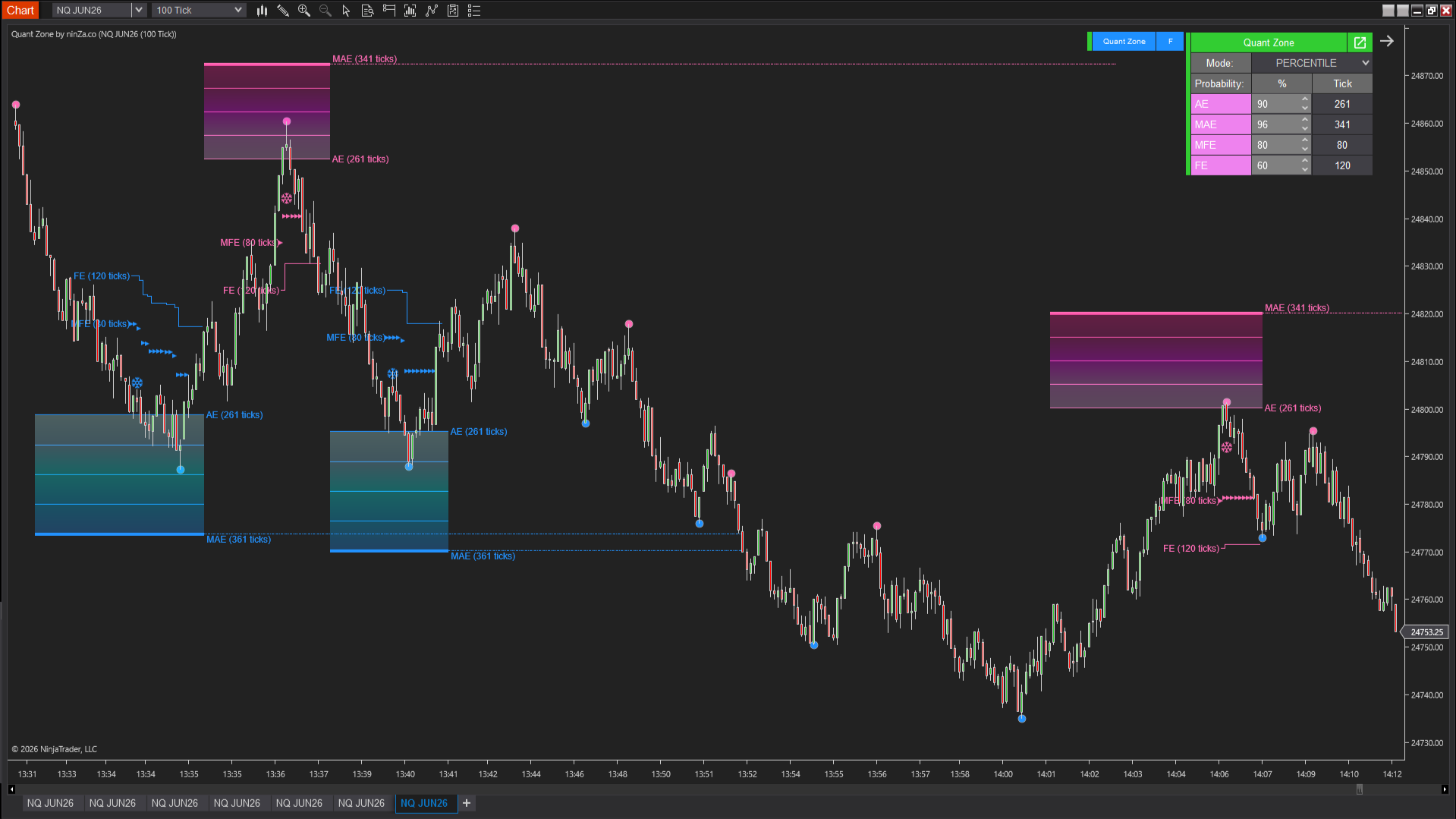Viewport: 1456px width, 819px height.
Task: Toggle the blue Quant Zone button
Action: point(1124,42)
